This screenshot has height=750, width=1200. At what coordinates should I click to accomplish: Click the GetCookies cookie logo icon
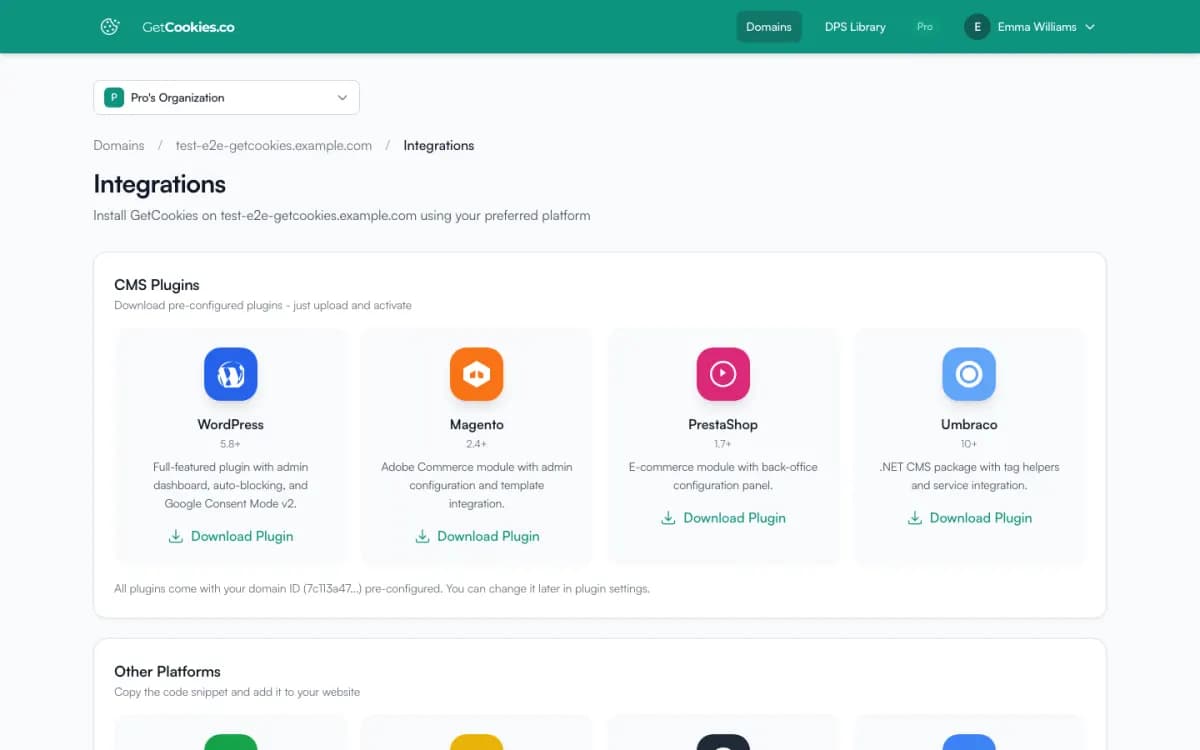110,27
